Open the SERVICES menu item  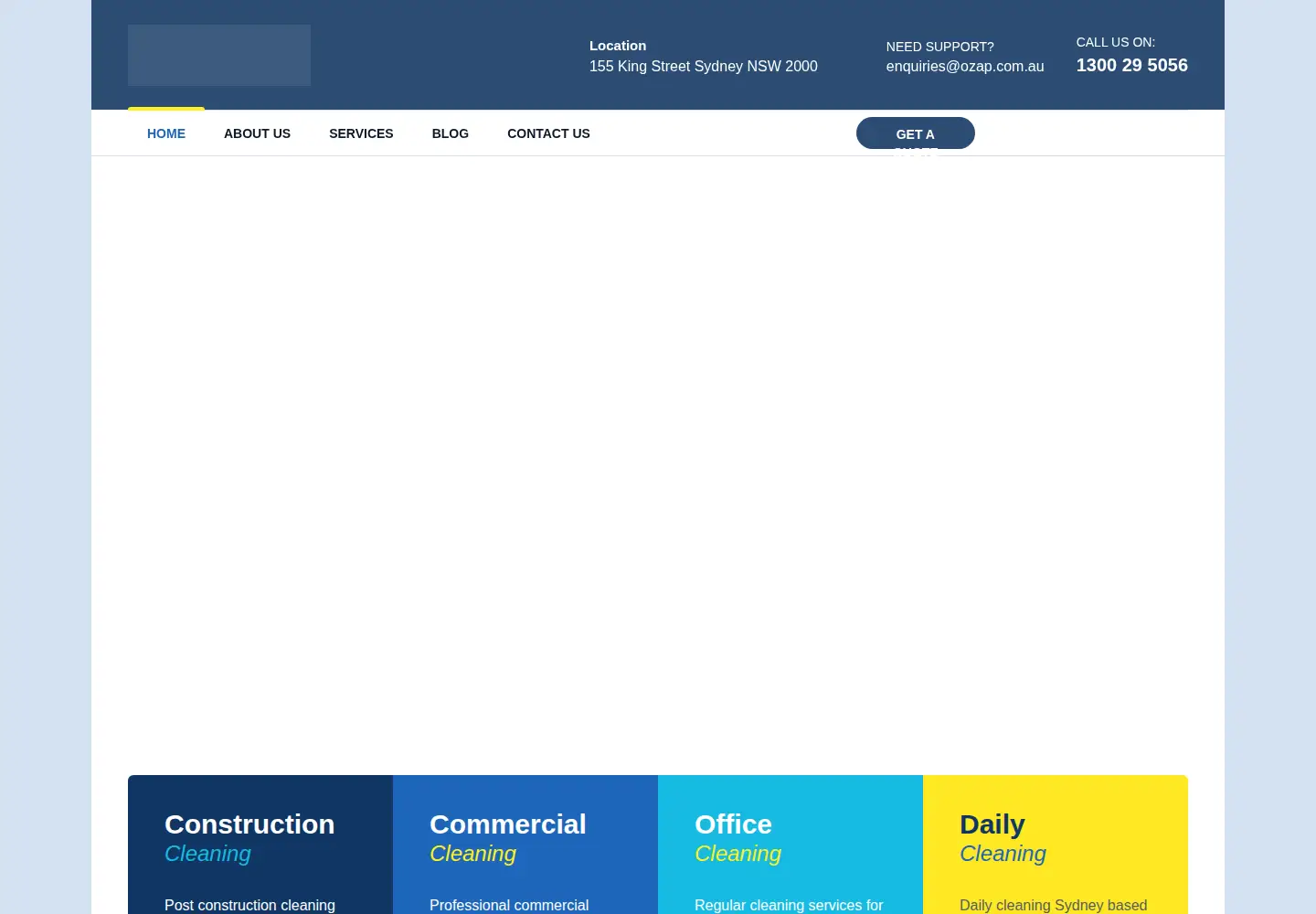click(361, 133)
